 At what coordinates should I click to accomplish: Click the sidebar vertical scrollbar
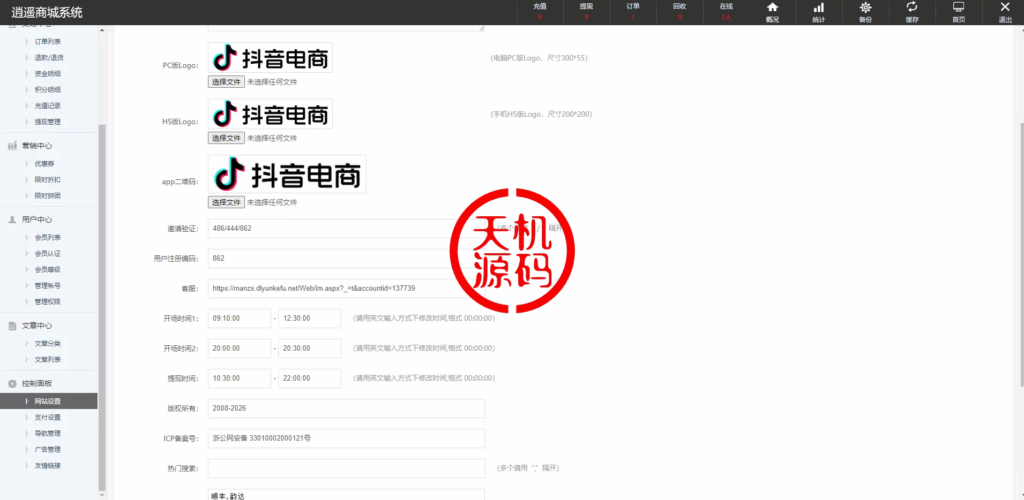(101, 300)
